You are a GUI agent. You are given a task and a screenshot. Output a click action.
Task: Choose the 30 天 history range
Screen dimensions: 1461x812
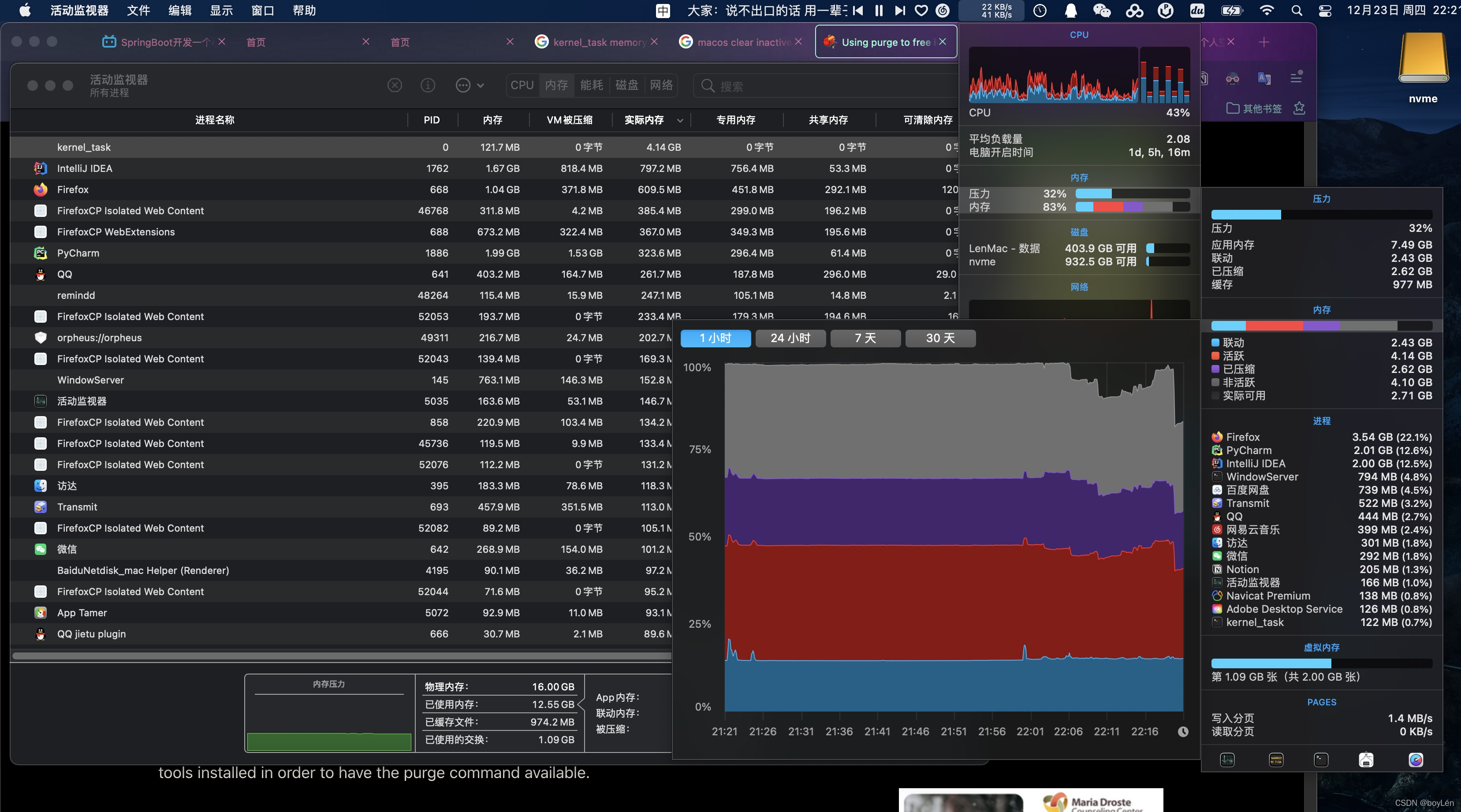tap(940, 338)
